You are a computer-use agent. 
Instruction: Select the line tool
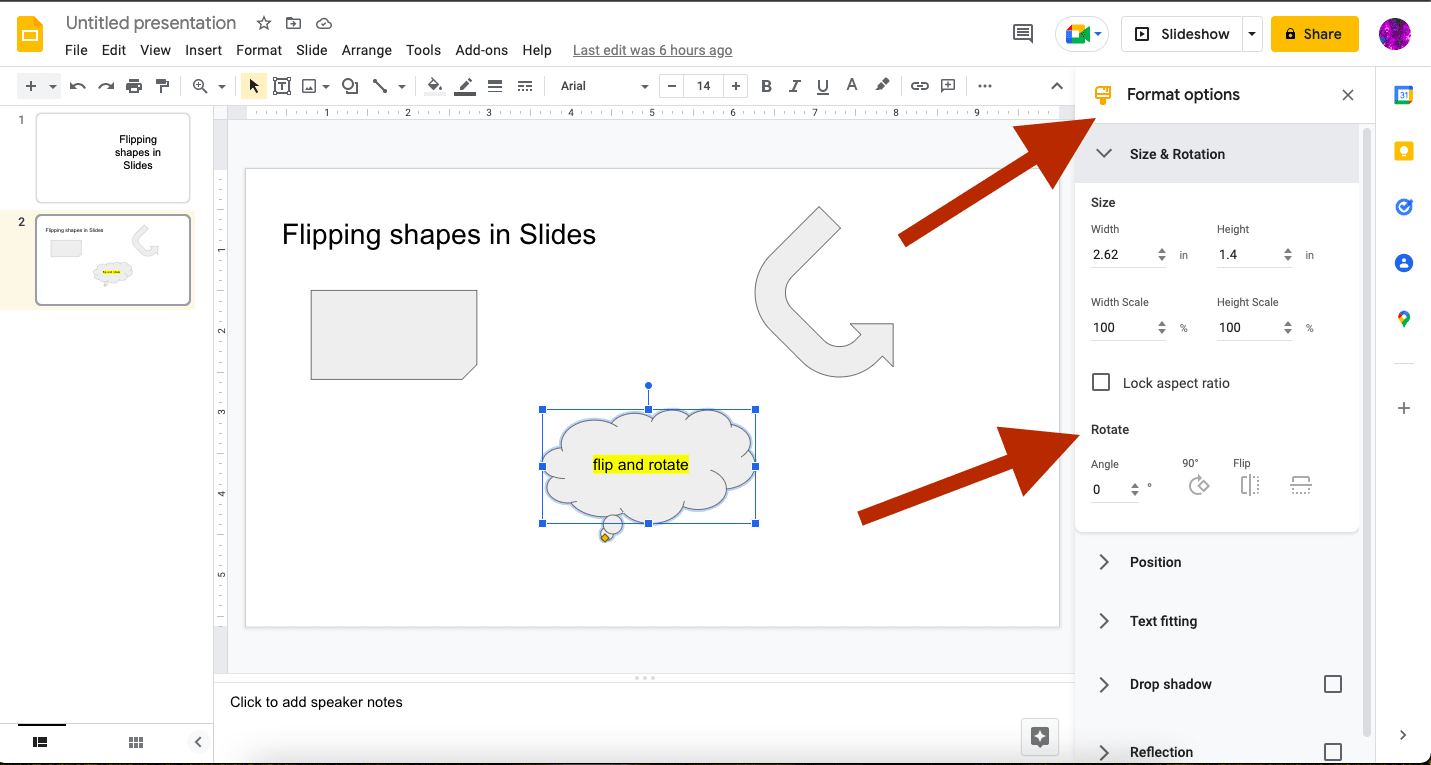[x=381, y=86]
